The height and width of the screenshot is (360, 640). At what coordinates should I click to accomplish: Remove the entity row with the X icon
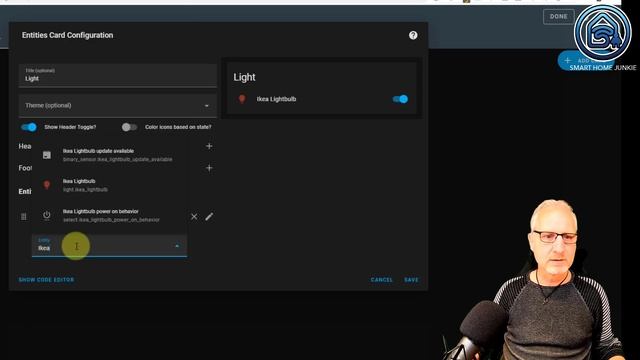coord(194,217)
